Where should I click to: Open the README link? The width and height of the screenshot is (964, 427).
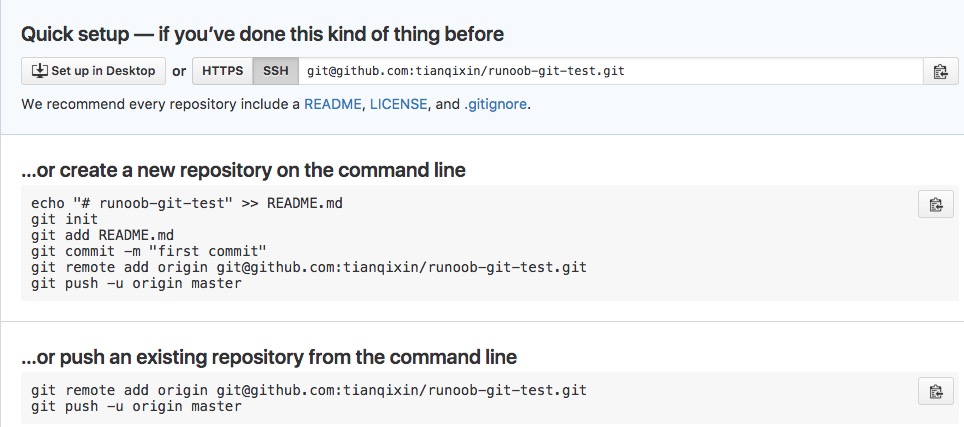click(333, 104)
